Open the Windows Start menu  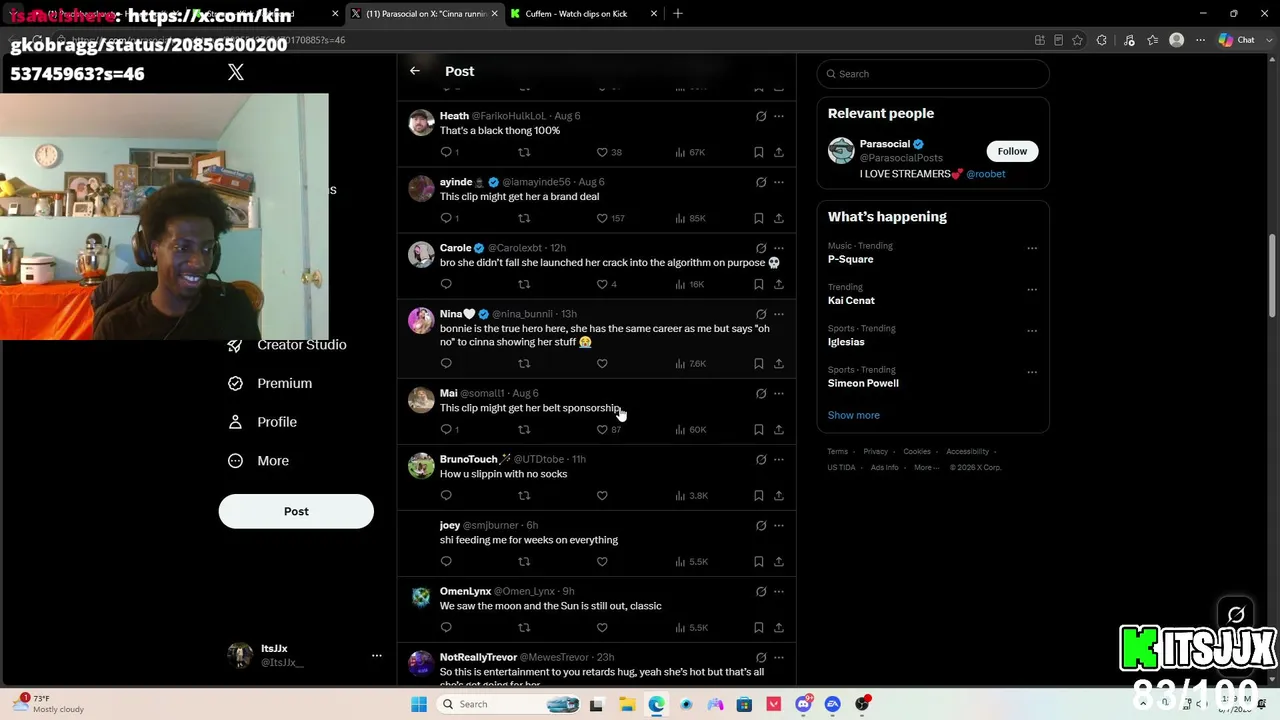point(419,704)
